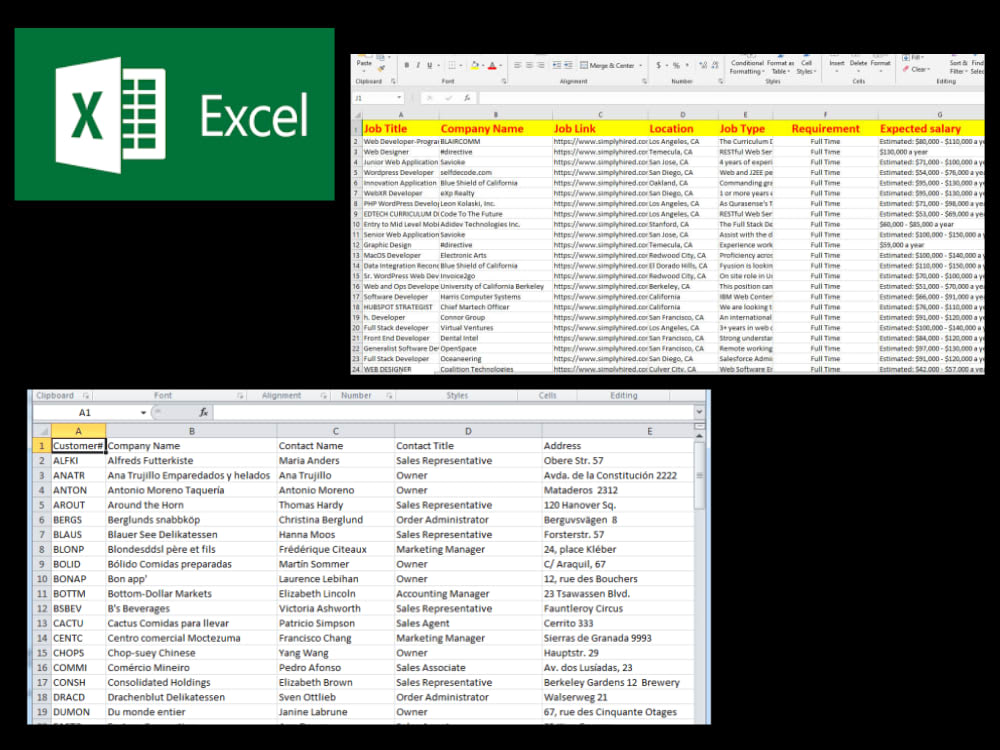Open Name Box dropdown showing J1
Viewport: 1000px width, 750px height.
coord(399,98)
